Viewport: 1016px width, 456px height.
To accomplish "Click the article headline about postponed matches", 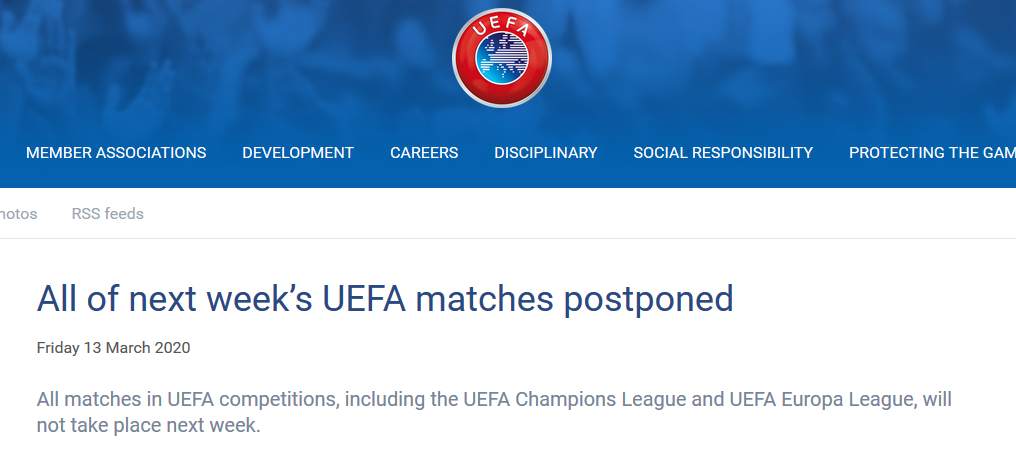I will tap(385, 299).
